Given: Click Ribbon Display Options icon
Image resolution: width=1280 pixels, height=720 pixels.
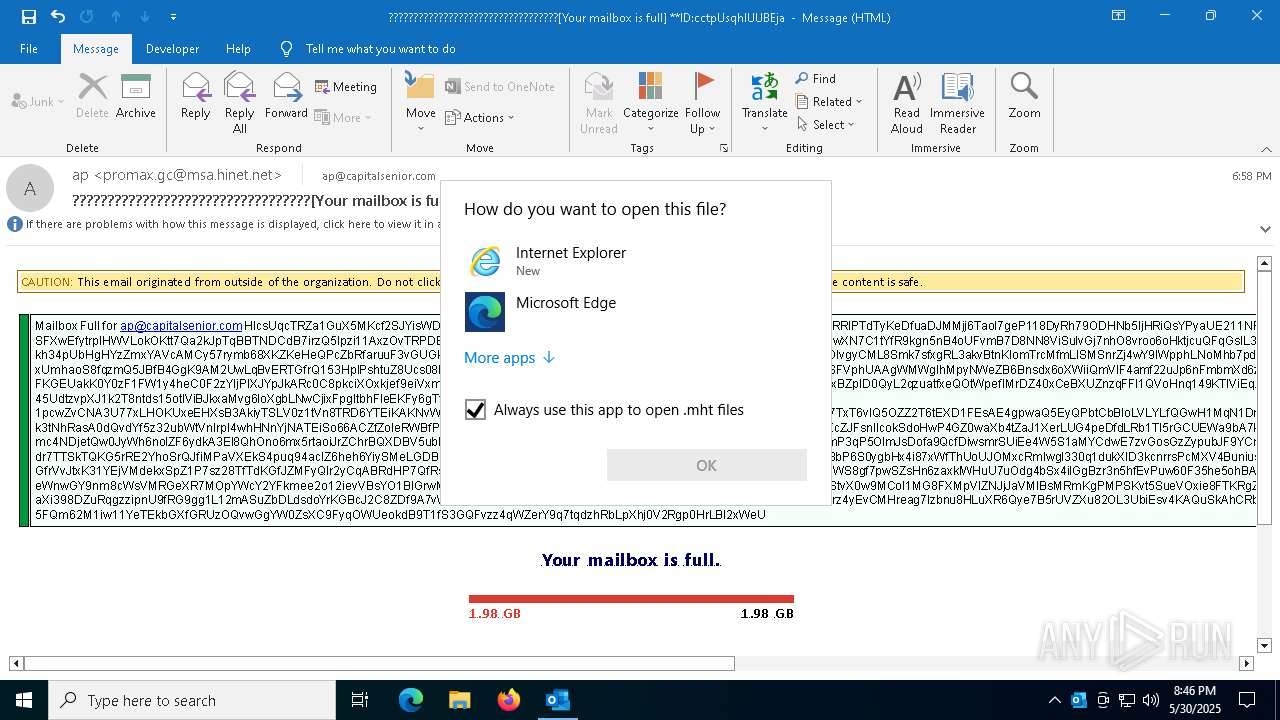Looking at the screenshot, I should pyautogui.click(x=1119, y=16).
